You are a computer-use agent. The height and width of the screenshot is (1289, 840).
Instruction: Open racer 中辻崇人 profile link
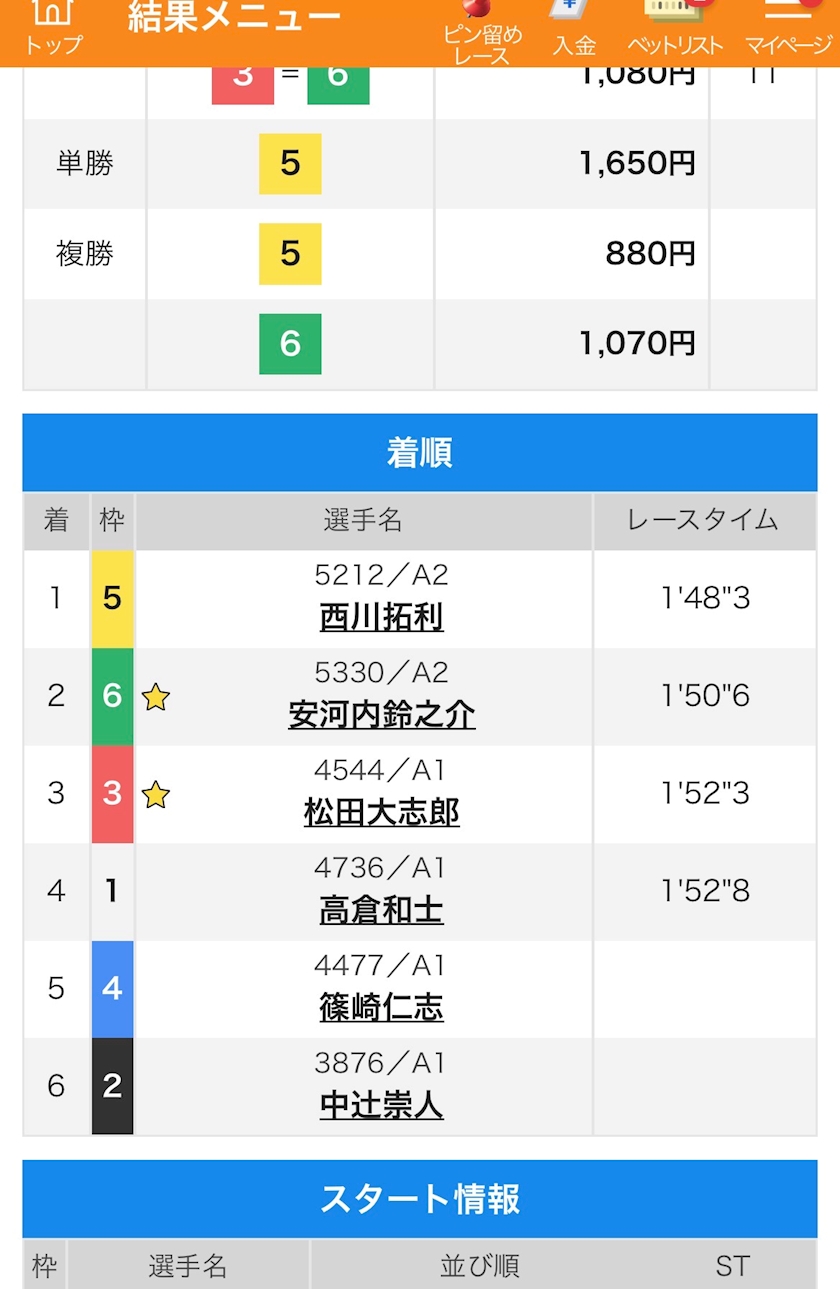381,1106
